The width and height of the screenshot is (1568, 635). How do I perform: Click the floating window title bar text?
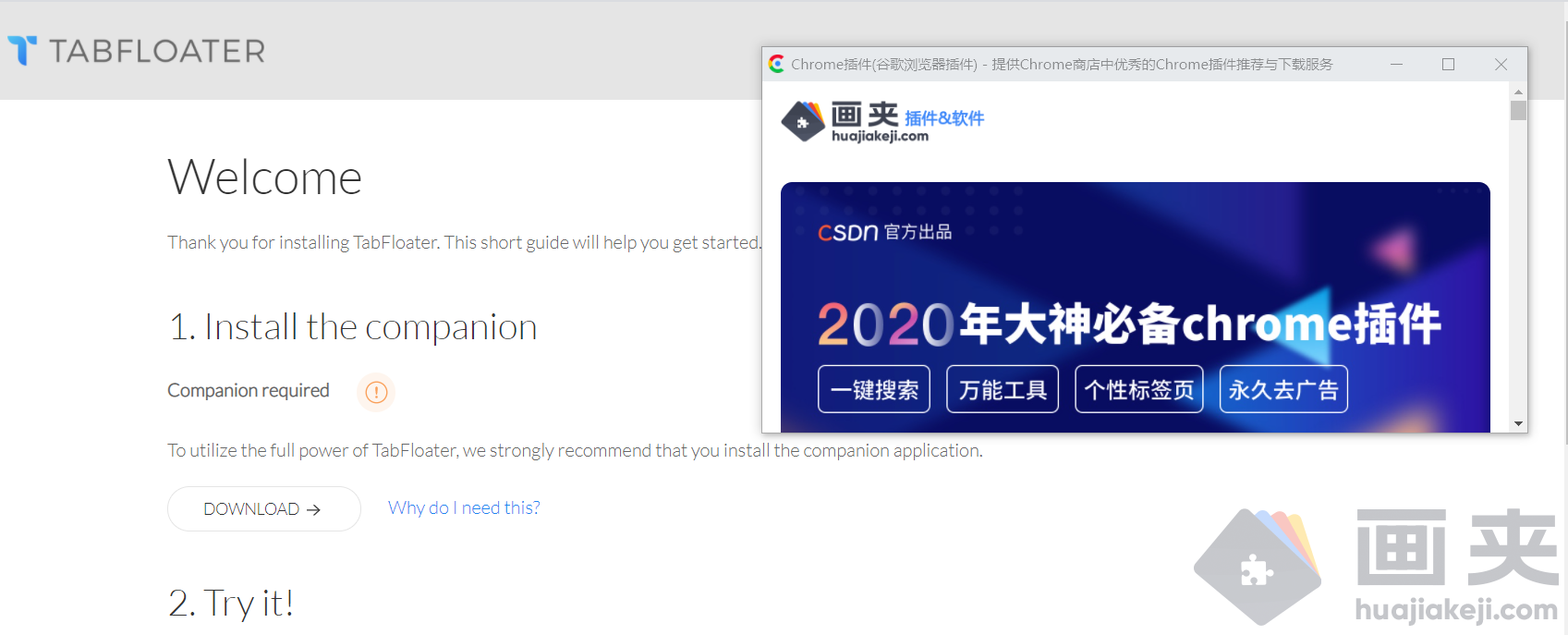[1062, 64]
